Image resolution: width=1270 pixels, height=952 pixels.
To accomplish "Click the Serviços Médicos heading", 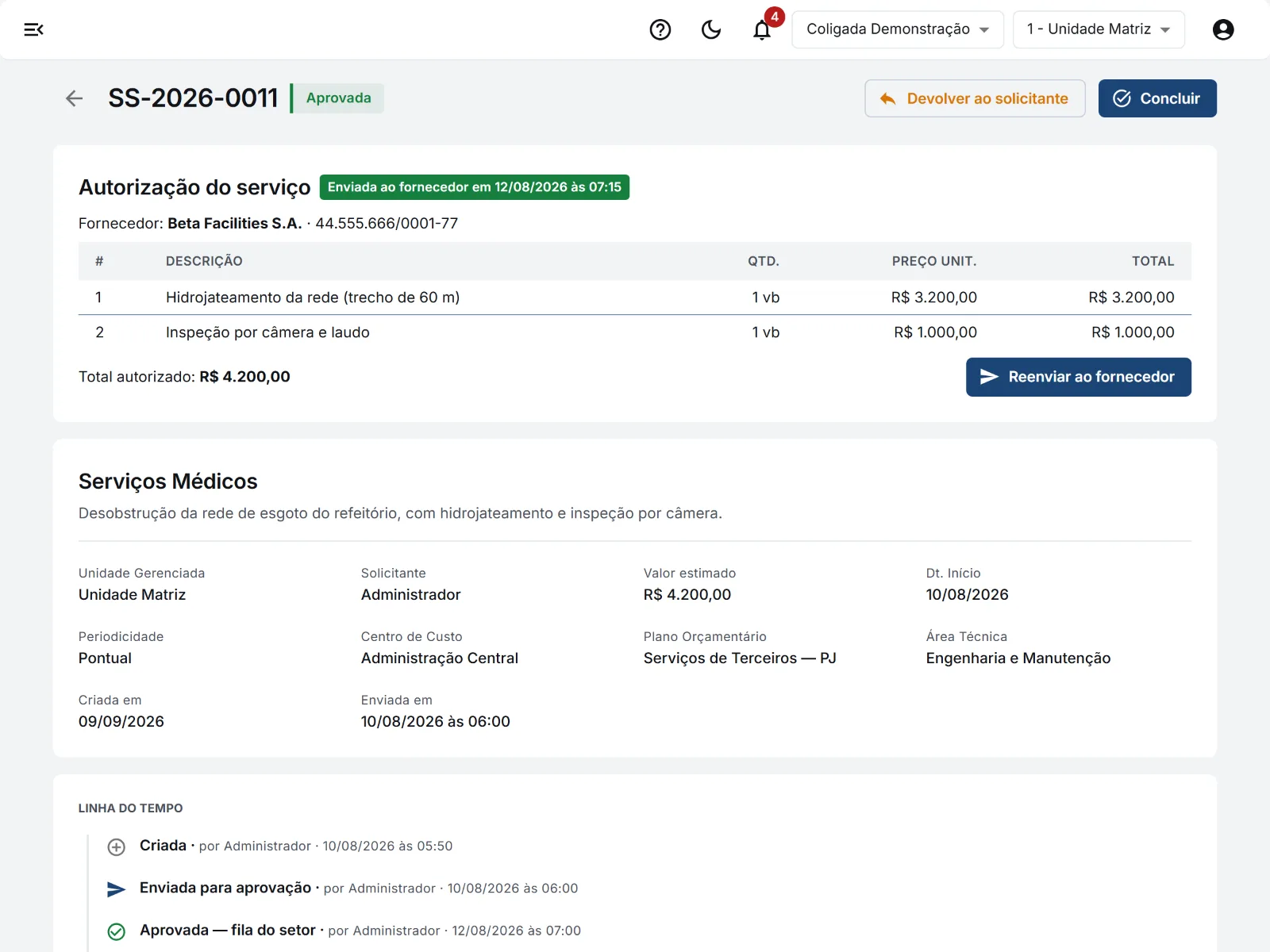I will click(x=168, y=482).
